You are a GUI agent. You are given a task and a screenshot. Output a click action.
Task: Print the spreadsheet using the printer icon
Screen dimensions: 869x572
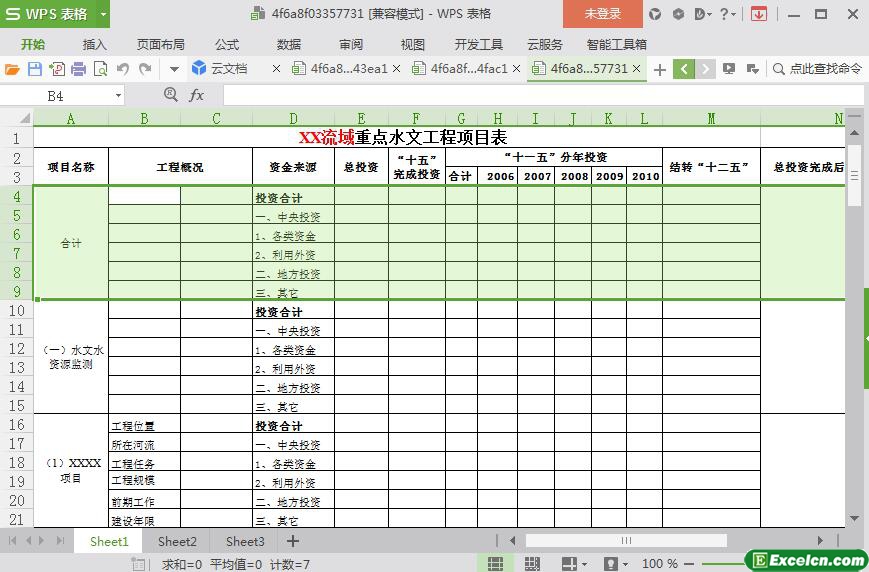click(x=79, y=69)
